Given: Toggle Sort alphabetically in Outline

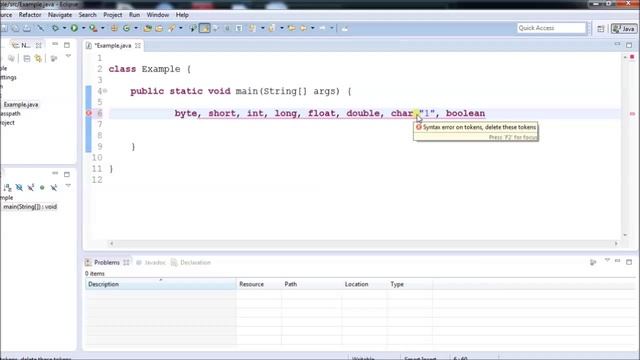Looking at the screenshot, I should (7, 187).
